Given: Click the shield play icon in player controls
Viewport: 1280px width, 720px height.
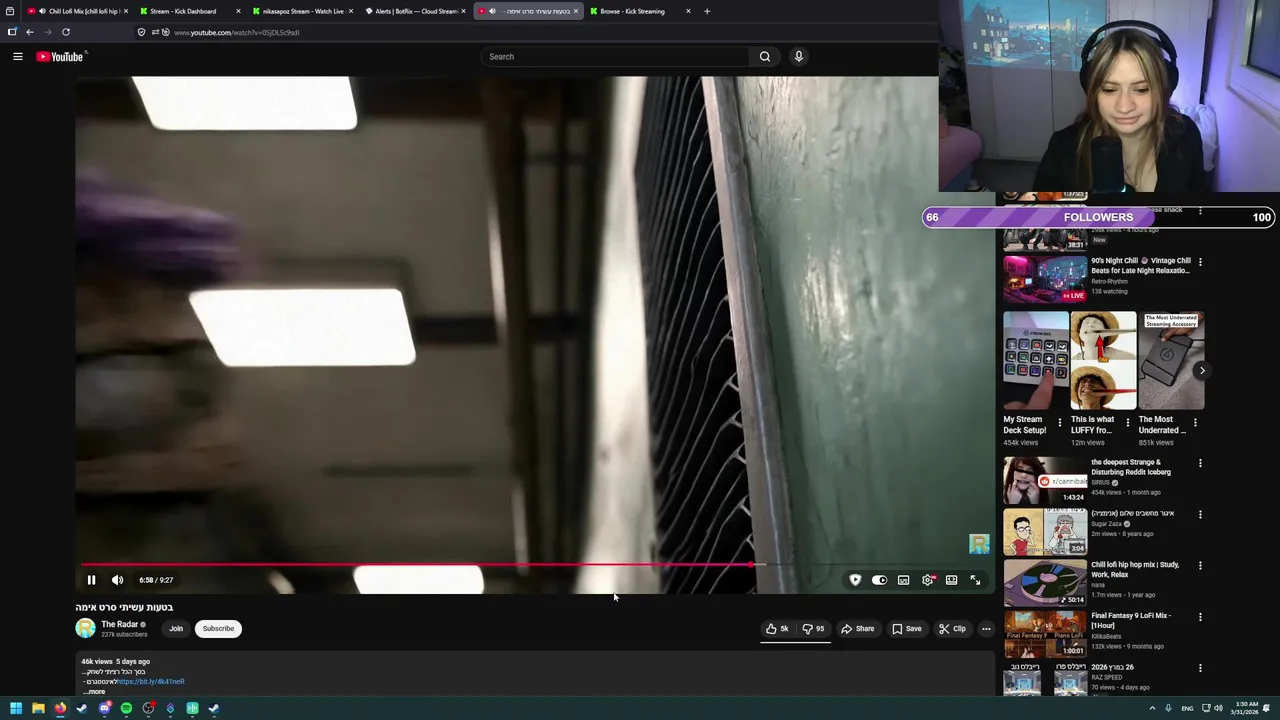Looking at the screenshot, I should pyautogui.click(x=855, y=580).
